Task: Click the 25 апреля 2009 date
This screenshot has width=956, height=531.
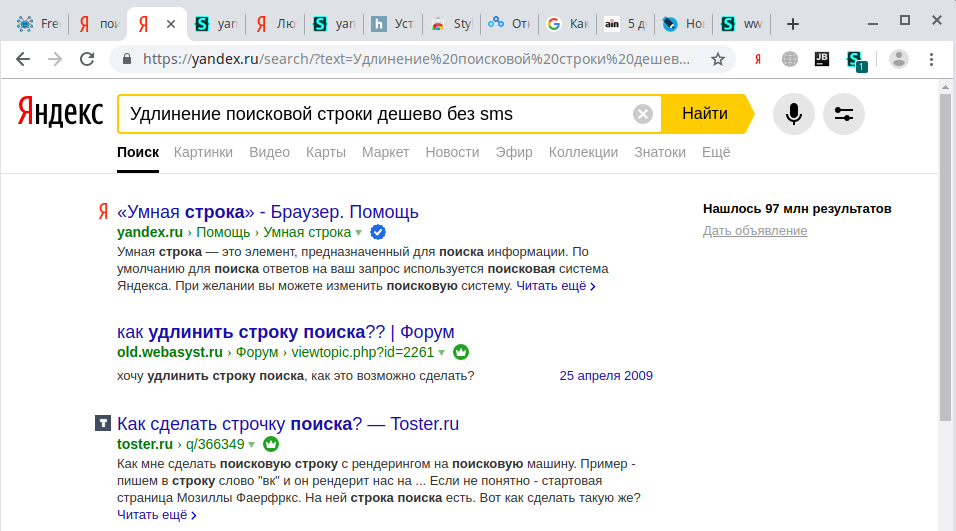Action: (606, 376)
